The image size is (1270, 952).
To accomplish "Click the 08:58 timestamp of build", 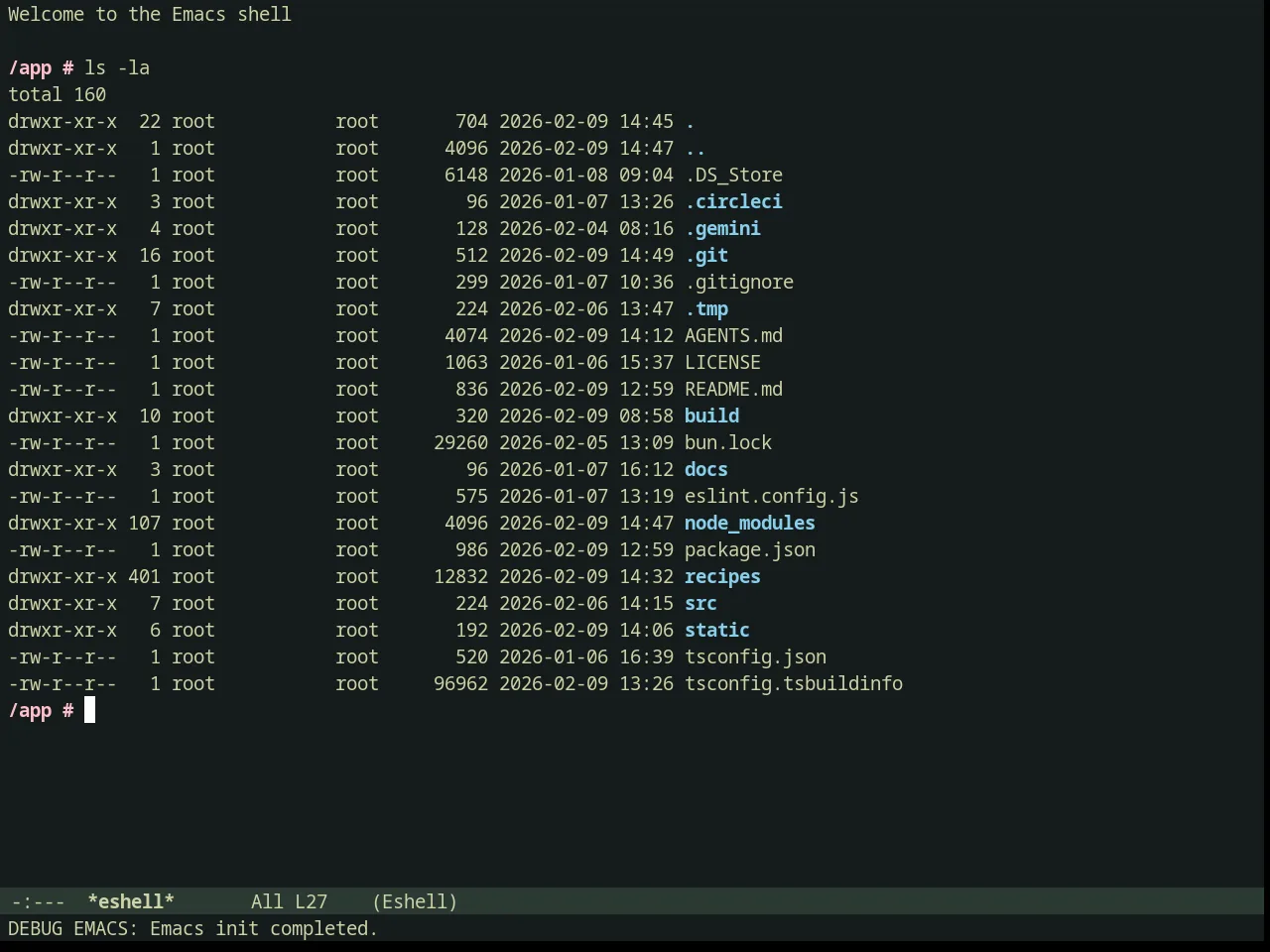I will coord(646,416).
